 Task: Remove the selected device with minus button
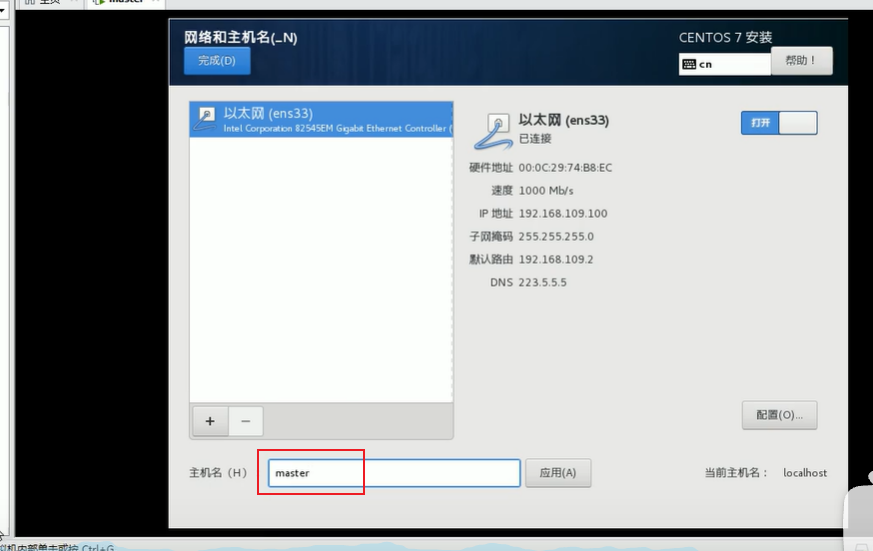click(246, 421)
